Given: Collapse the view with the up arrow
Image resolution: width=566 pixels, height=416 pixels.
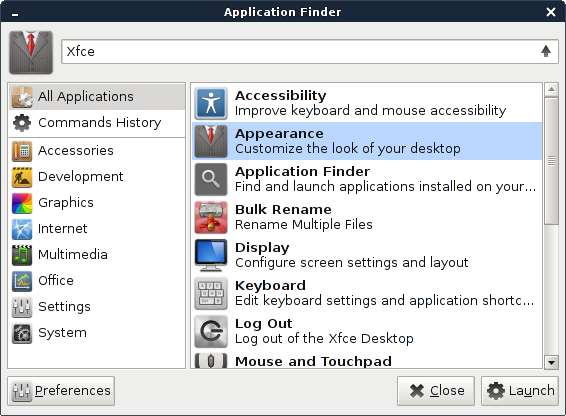Looking at the screenshot, I should pyautogui.click(x=546, y=51).
